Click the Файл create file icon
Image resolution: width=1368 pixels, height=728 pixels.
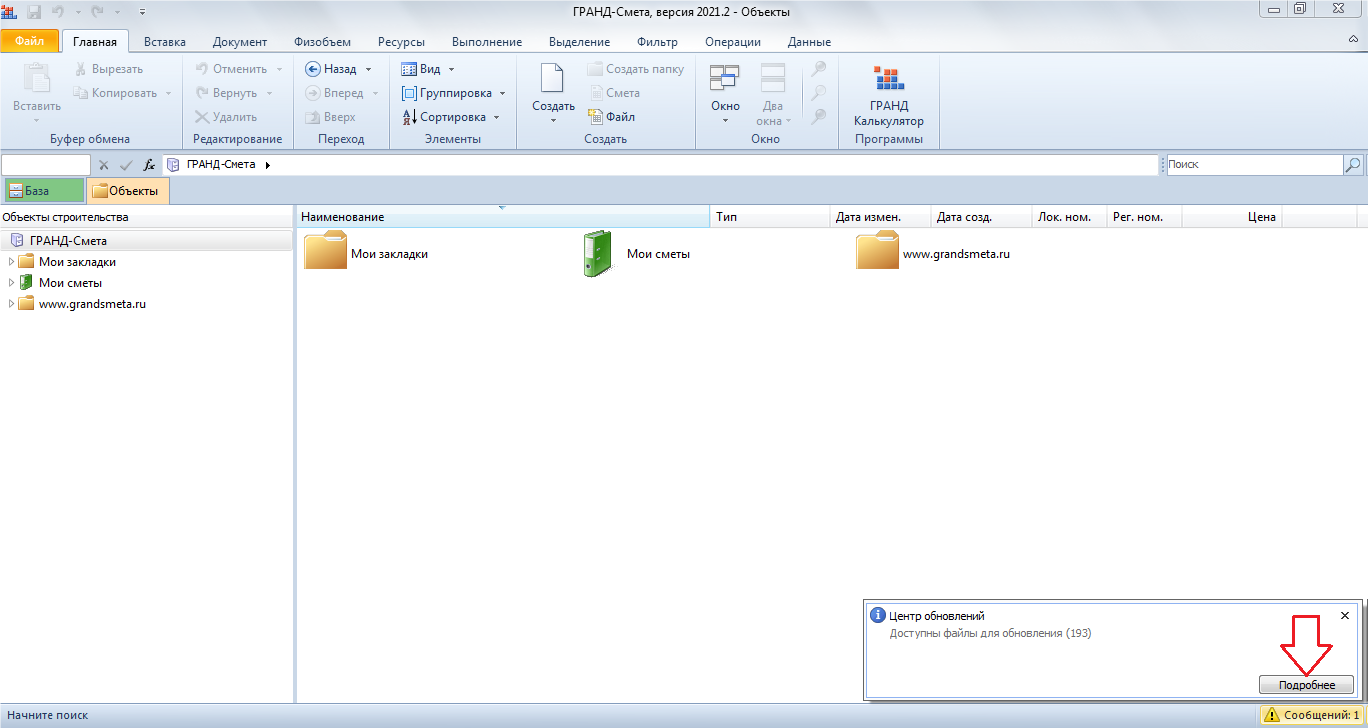[594, 117]
